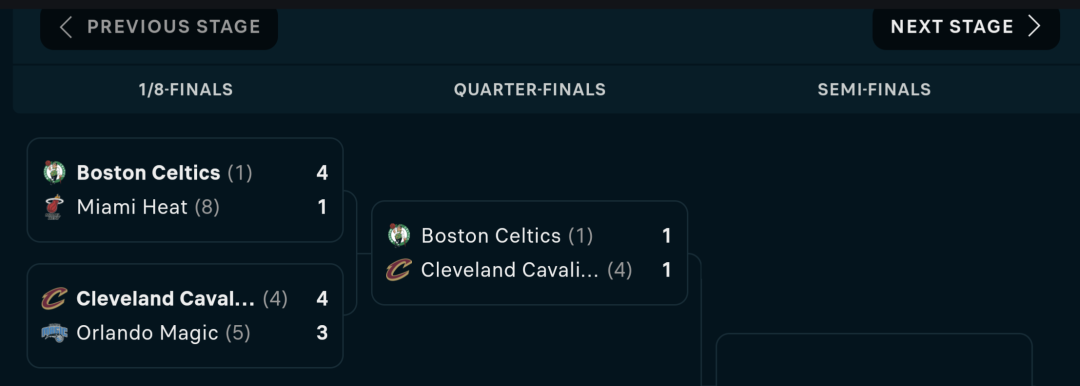Click Cavaliers logo in quarter-finals matchup

coord(398,270)
